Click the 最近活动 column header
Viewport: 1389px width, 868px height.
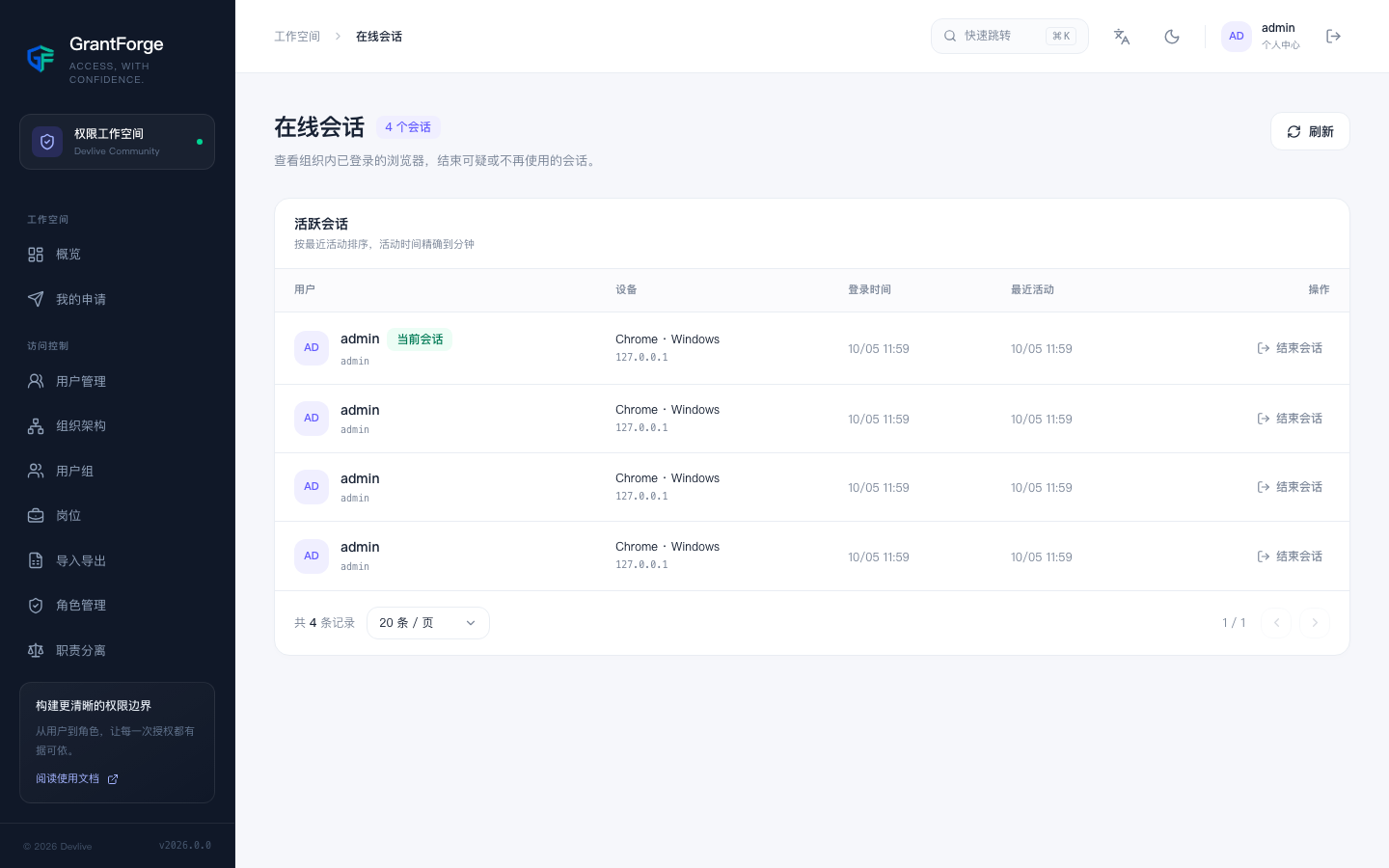point(1032,289)
